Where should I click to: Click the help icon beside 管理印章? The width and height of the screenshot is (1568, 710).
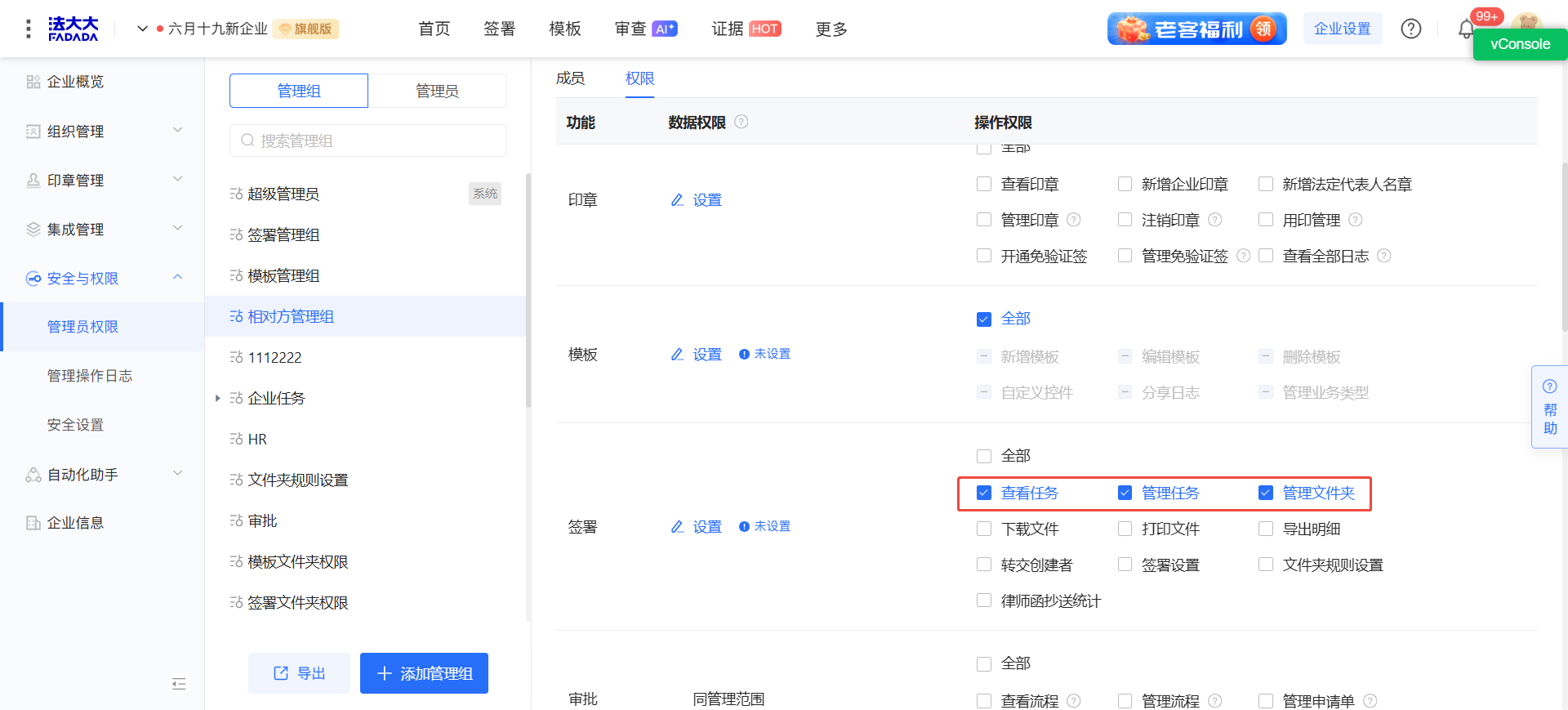tap(1074, 220)
